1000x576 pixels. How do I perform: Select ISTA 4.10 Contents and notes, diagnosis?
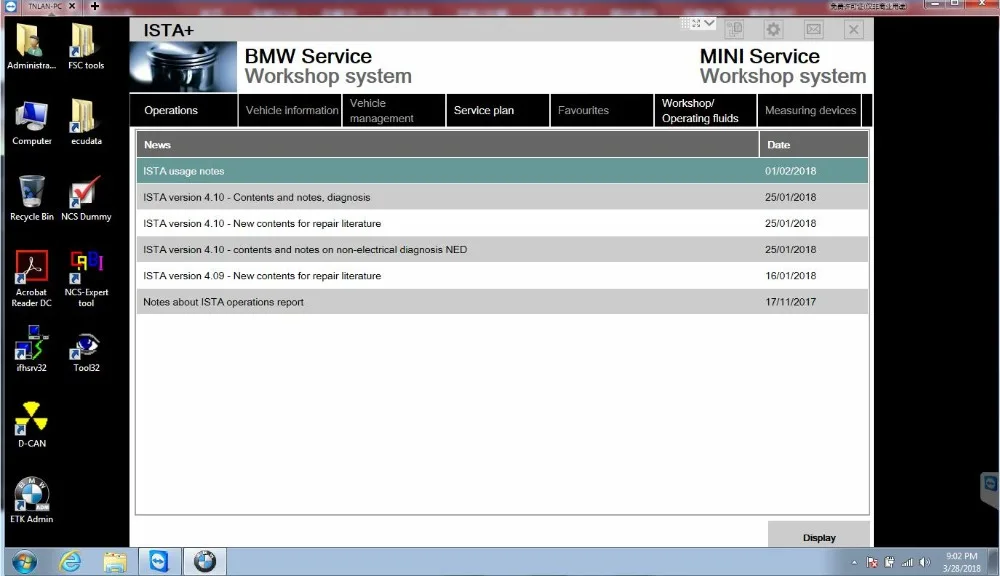tap(502, 197)
